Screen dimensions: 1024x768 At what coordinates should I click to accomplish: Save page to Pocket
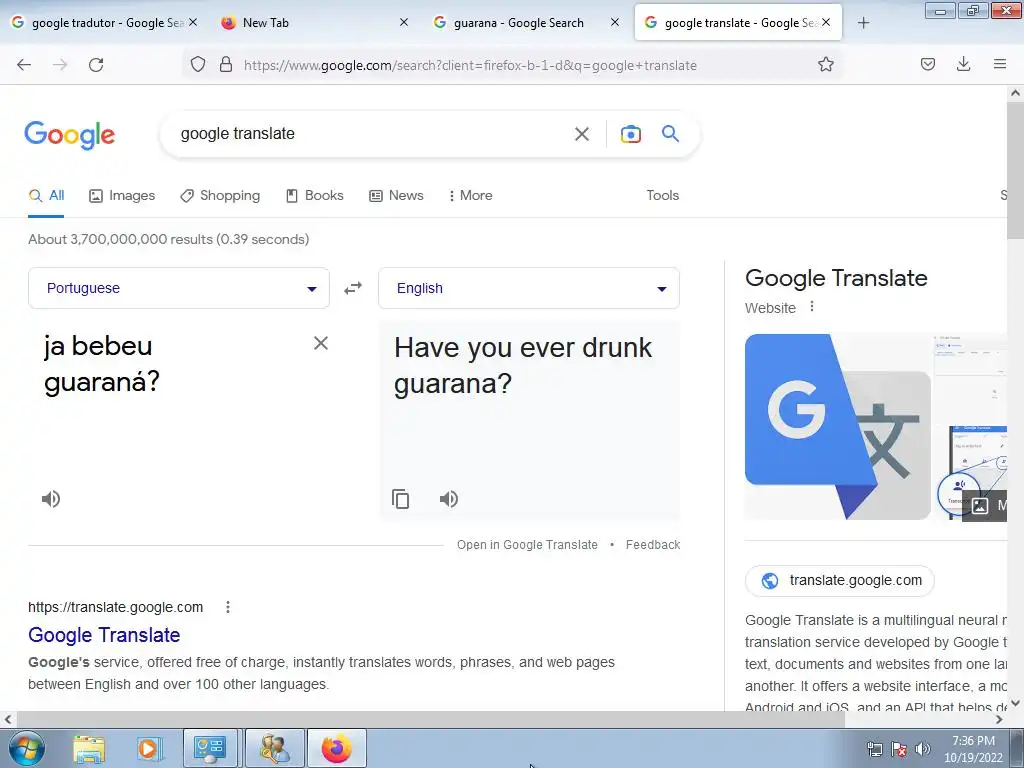coord(927,65)
